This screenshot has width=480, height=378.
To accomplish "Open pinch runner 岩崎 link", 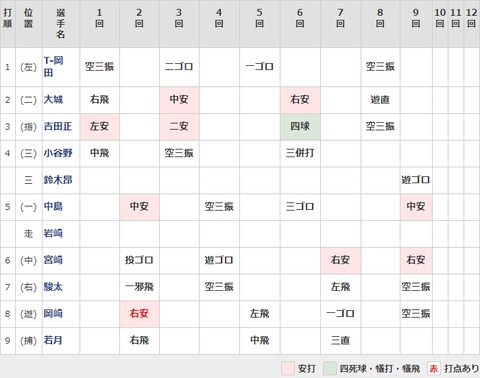I will (53, 233).
